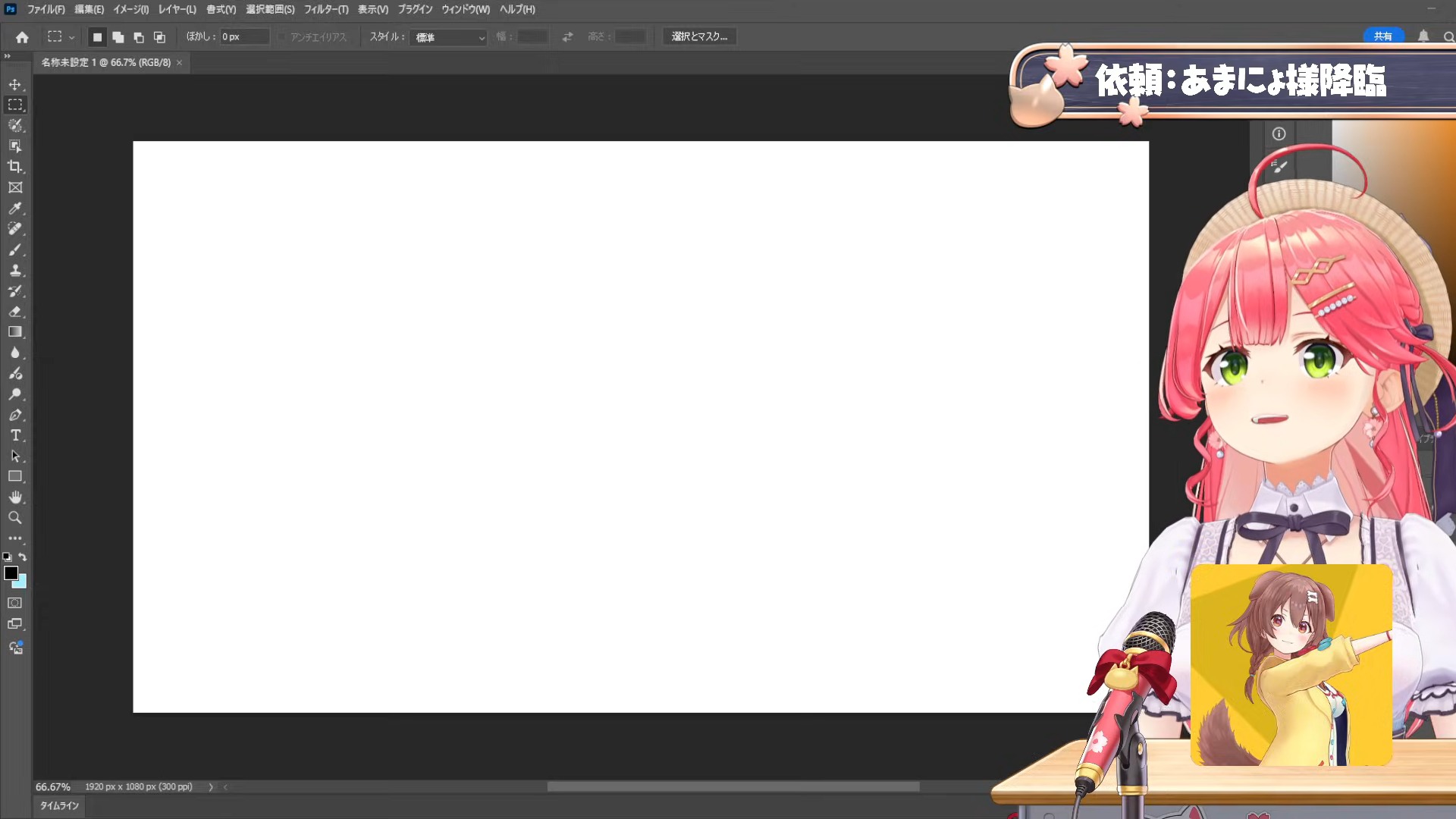Click the 66.67% zoom level field
This screenshot has width=1456, height=819.
(x=53, y=787)
